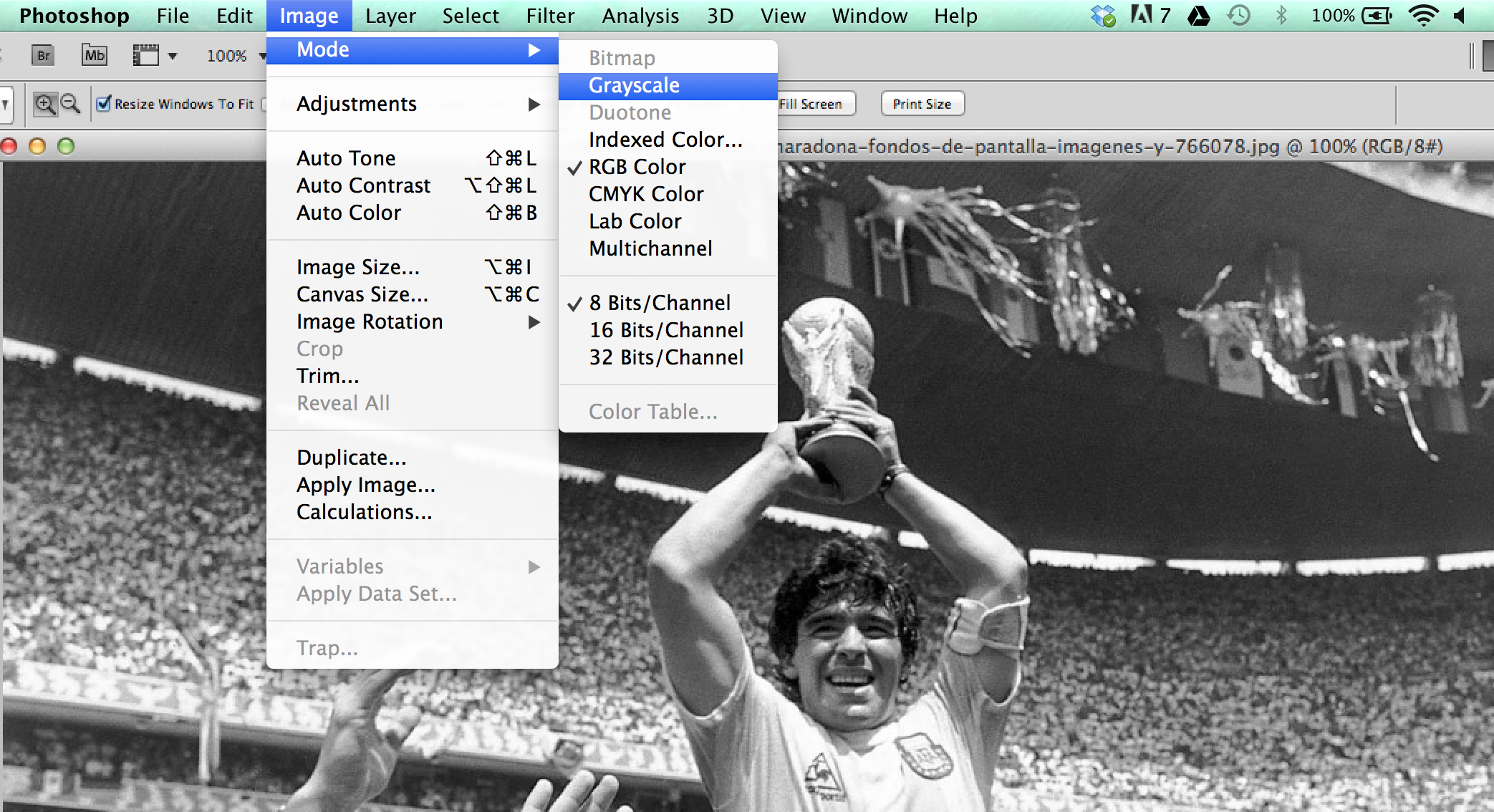Select the checked RGB Color mode
This screenshot has height=812, width=1494.
coord(668,167)
